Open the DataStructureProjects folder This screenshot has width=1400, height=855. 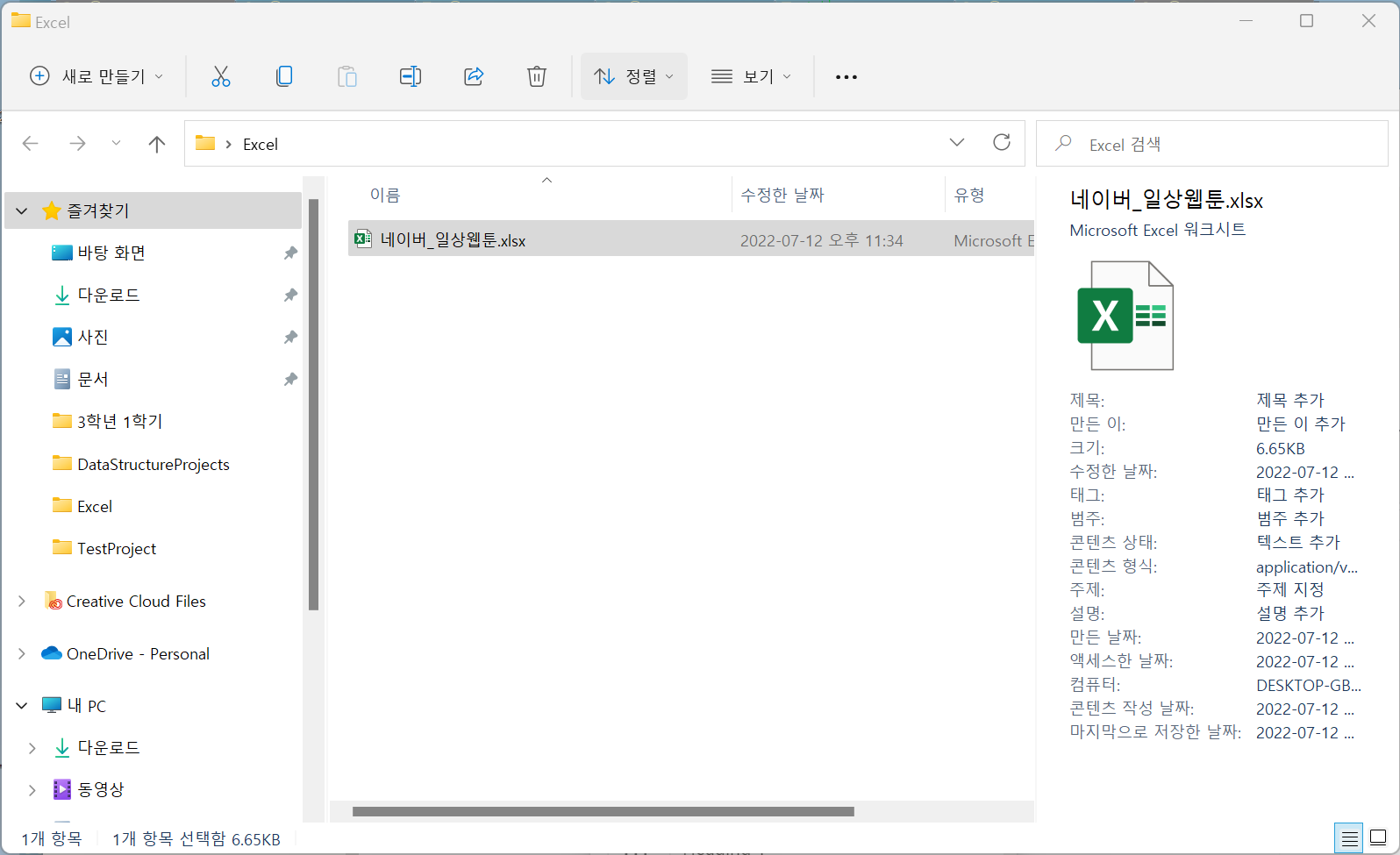154,465
